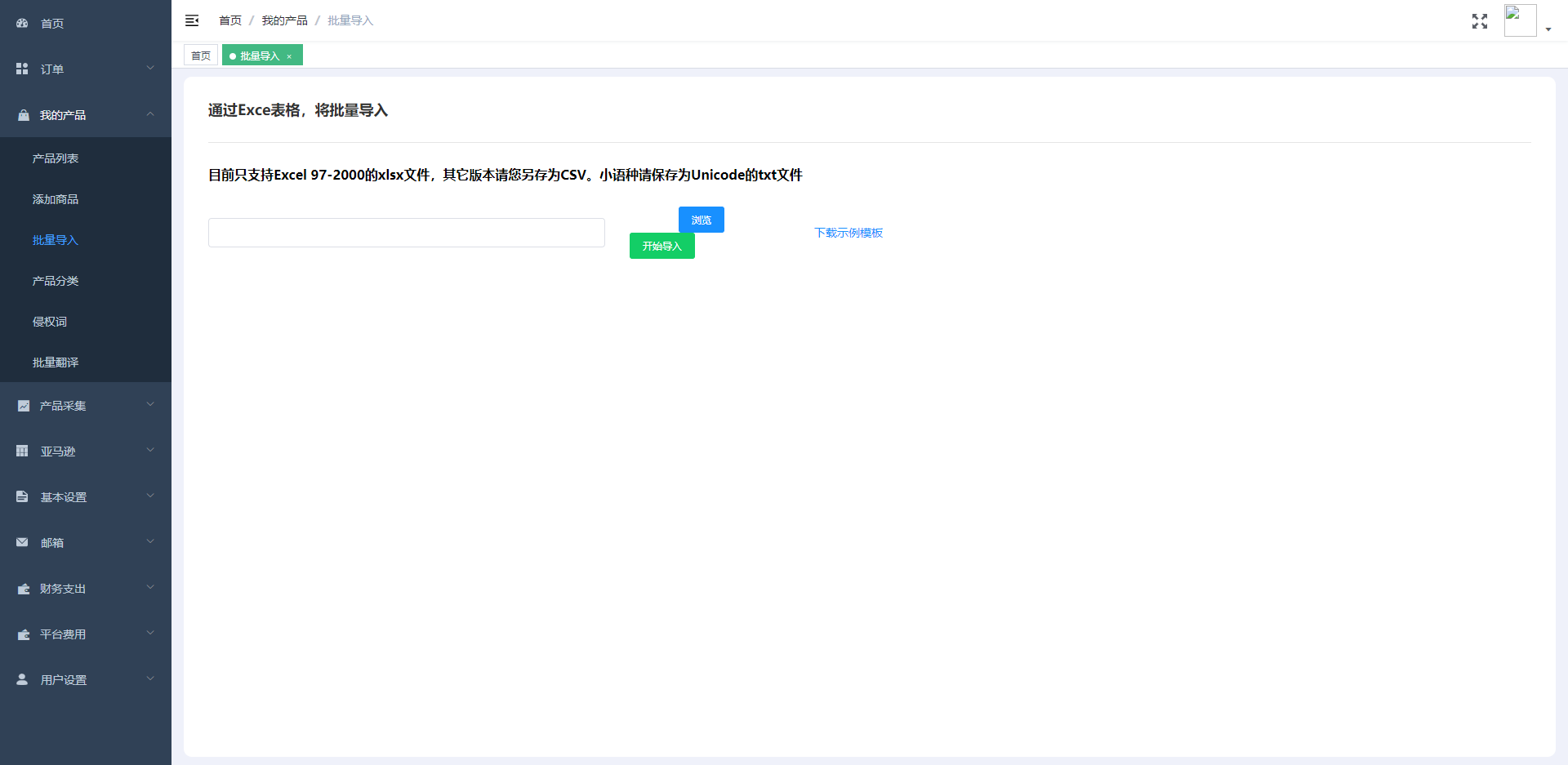
Task: Click the 下载示例模板 link
Action: (849, 233)
